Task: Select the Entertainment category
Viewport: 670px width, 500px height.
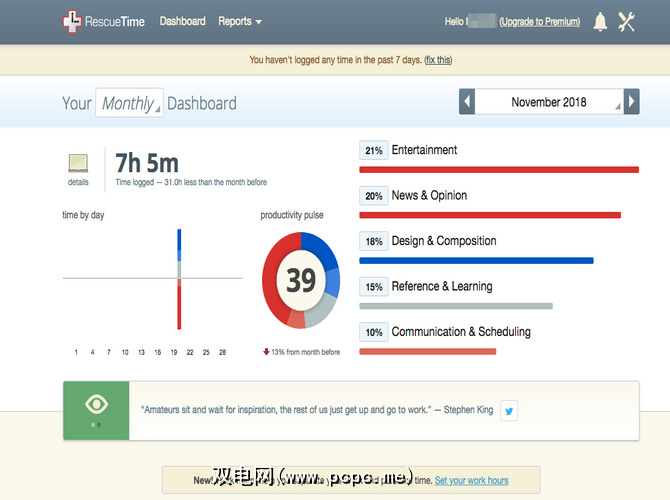Action: [424, 150]
